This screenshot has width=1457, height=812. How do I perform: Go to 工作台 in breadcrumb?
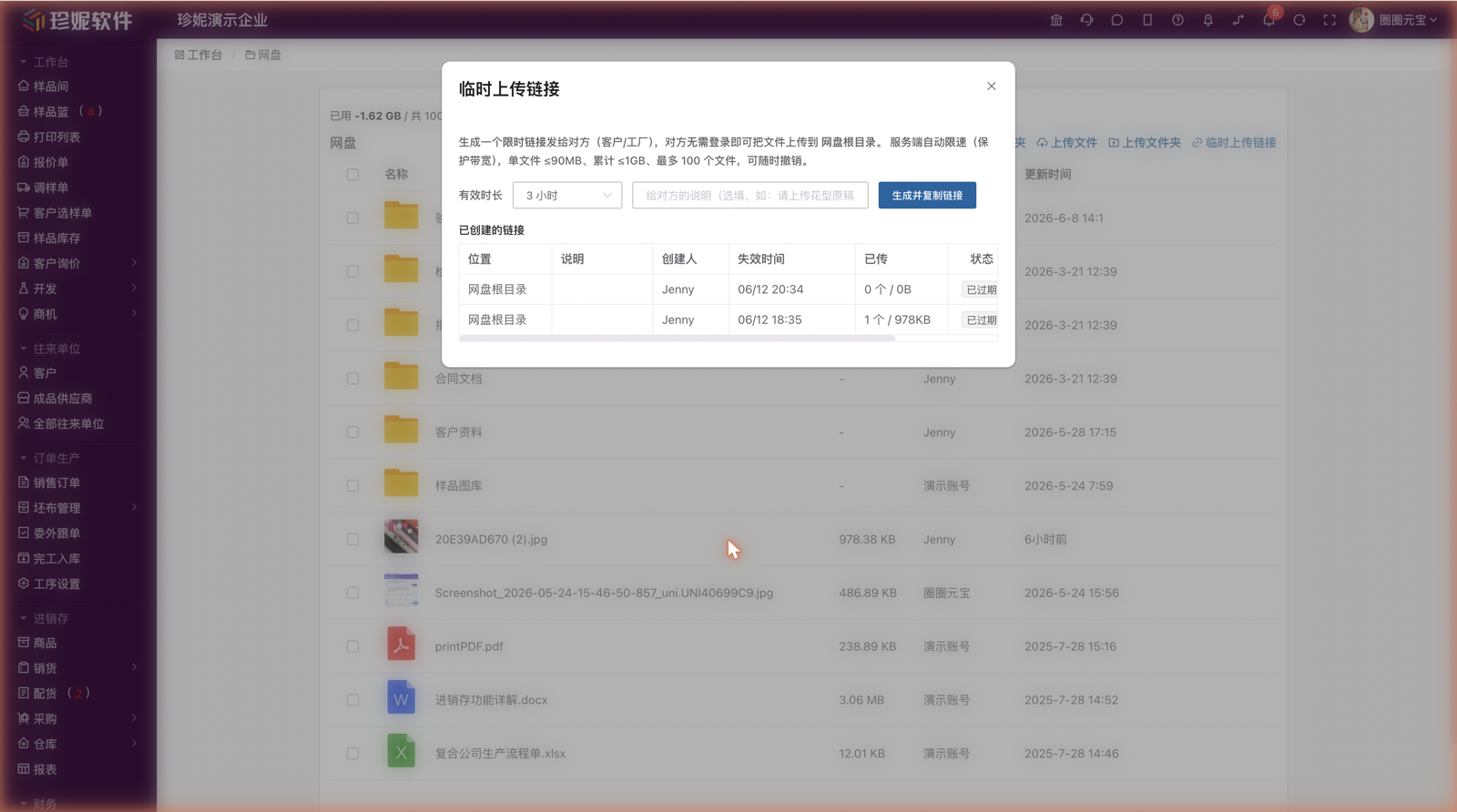[199, 55]
